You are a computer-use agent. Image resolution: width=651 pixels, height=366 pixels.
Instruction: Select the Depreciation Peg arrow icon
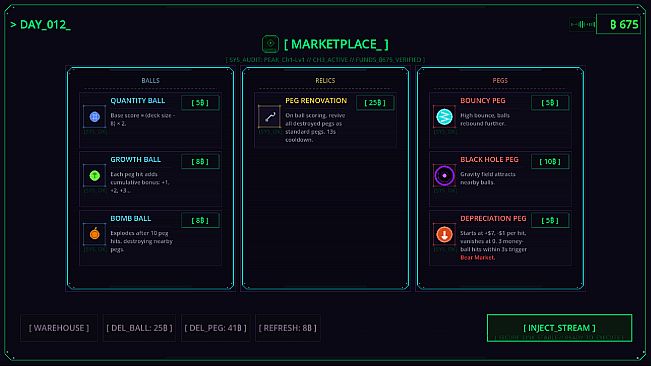point(444,234)
